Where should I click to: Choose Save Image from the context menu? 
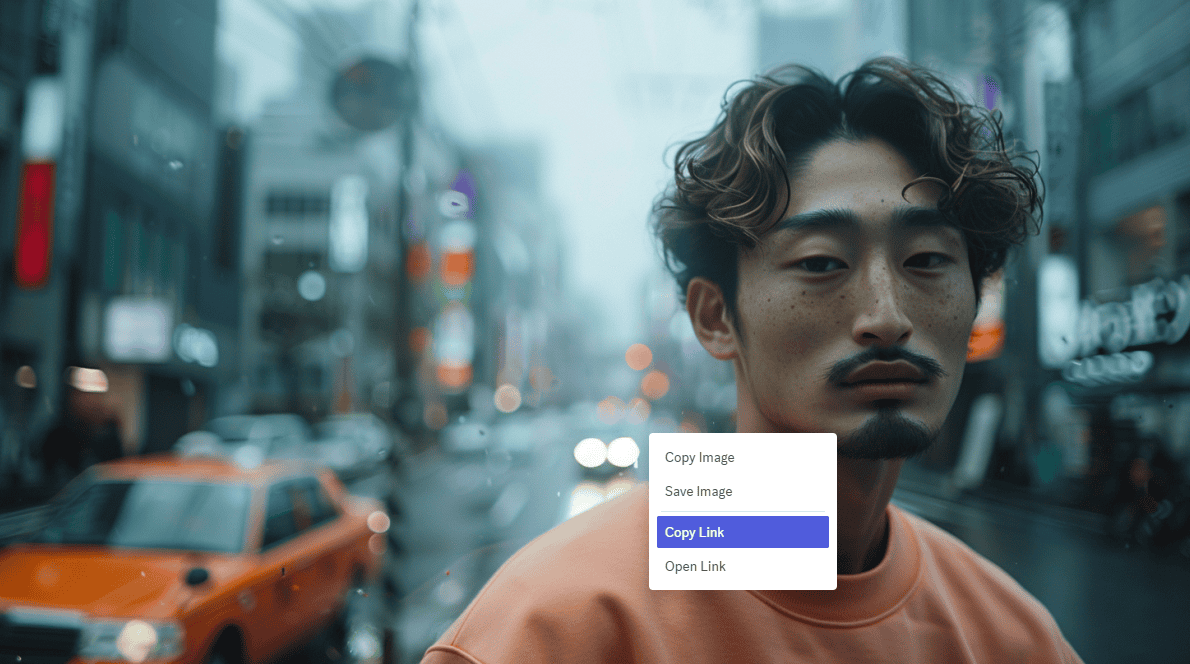click(699, 492)
